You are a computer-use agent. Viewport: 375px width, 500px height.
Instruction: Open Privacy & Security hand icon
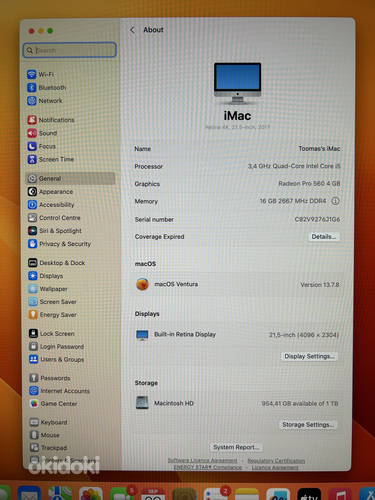[x=32, y=244]
